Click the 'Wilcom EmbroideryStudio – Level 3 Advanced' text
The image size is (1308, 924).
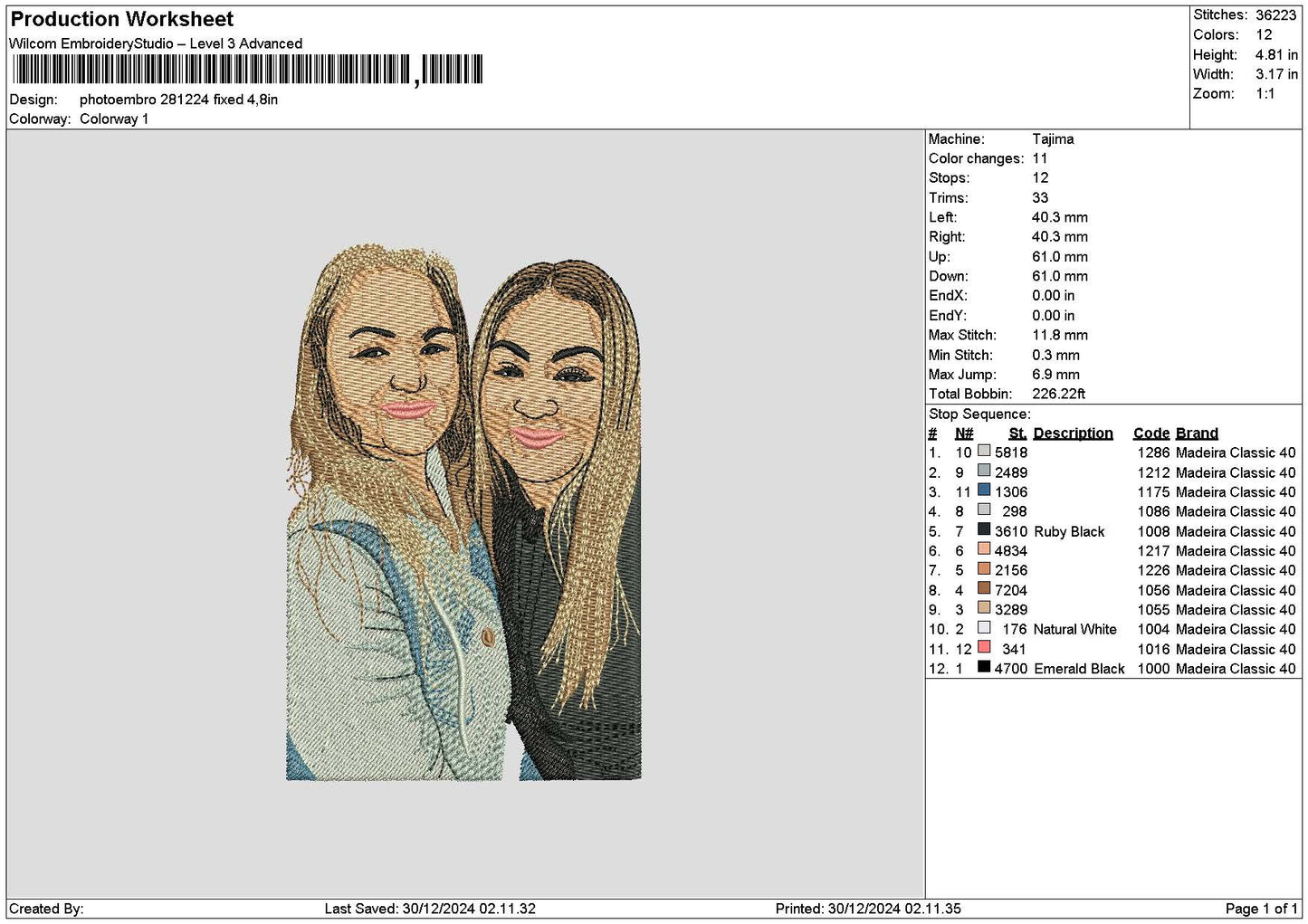click(156, 43)
